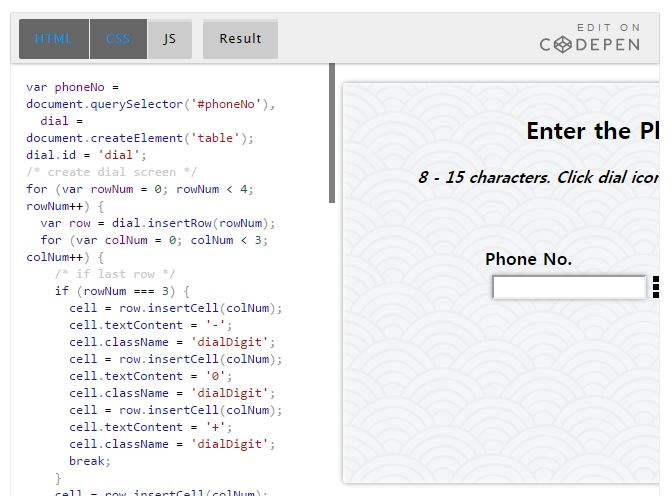
Task: Click the '8 - 15 characters' hint text
Action: [x=538, y=177]
